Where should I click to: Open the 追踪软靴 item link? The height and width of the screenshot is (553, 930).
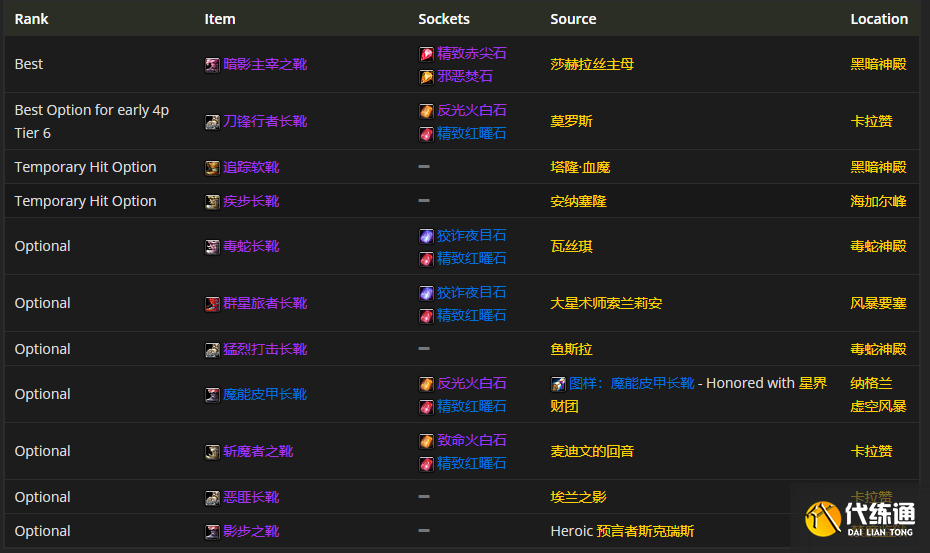point(251,167)
